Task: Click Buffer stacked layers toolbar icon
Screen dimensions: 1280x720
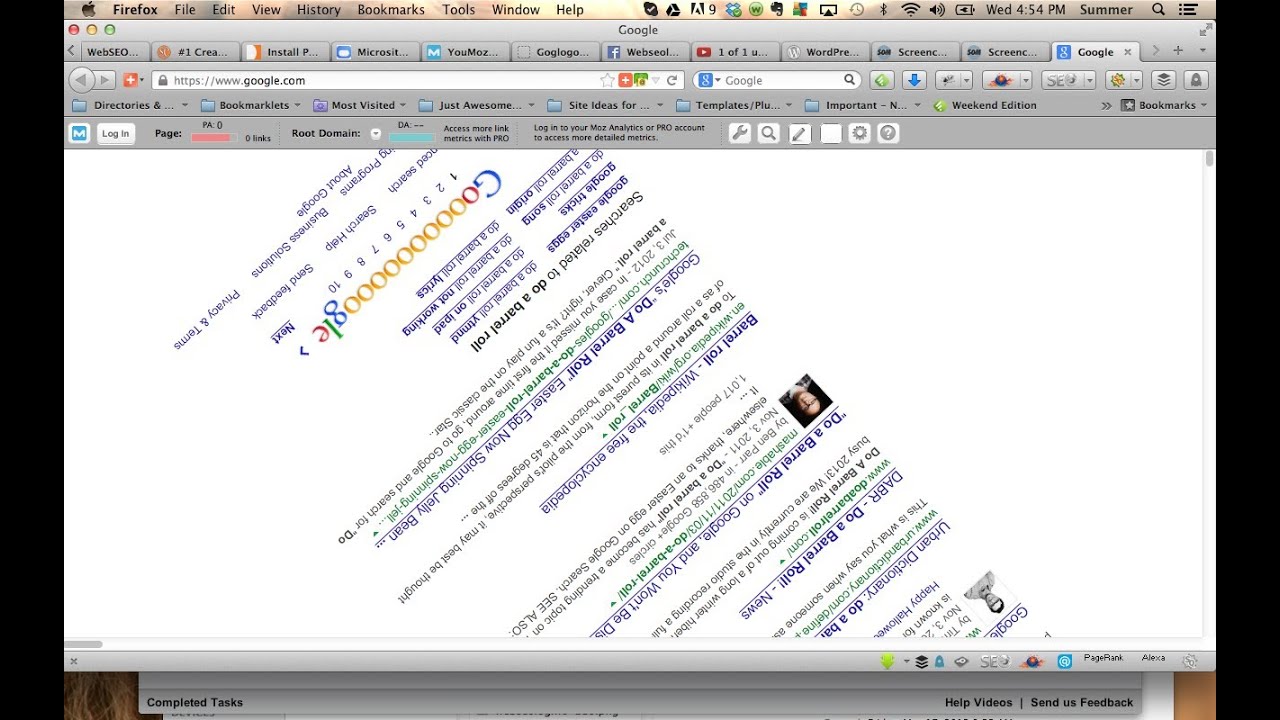Action: (1163, 80)
